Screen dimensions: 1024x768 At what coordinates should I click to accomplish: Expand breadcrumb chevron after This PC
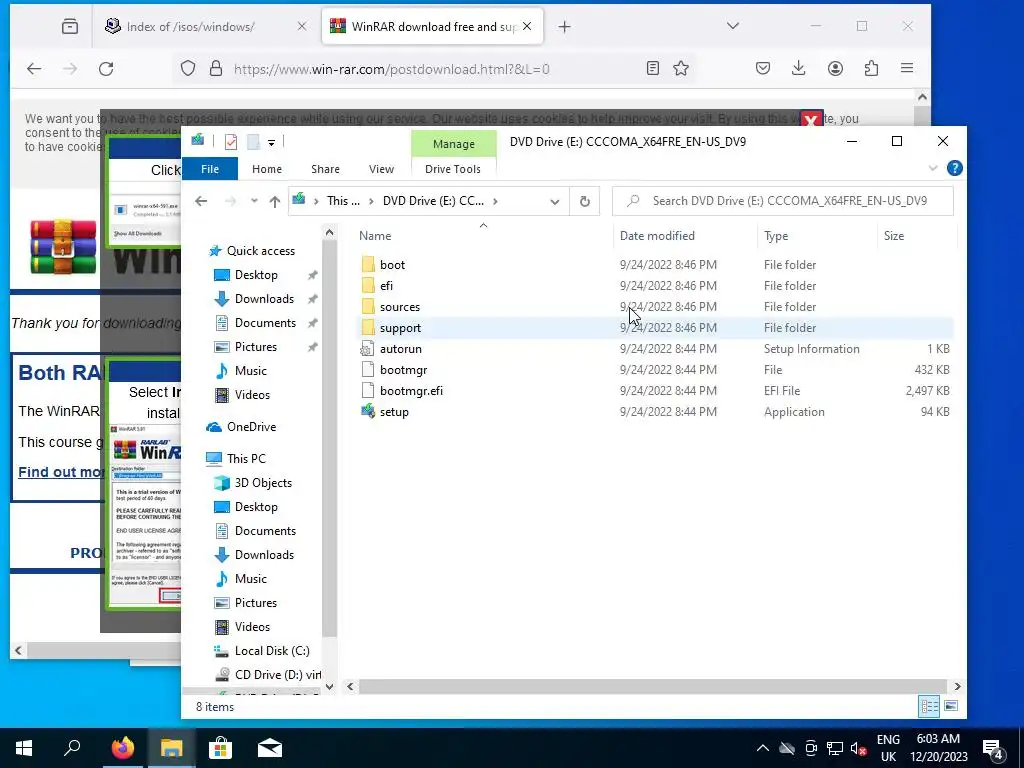(x=371, y=201)
